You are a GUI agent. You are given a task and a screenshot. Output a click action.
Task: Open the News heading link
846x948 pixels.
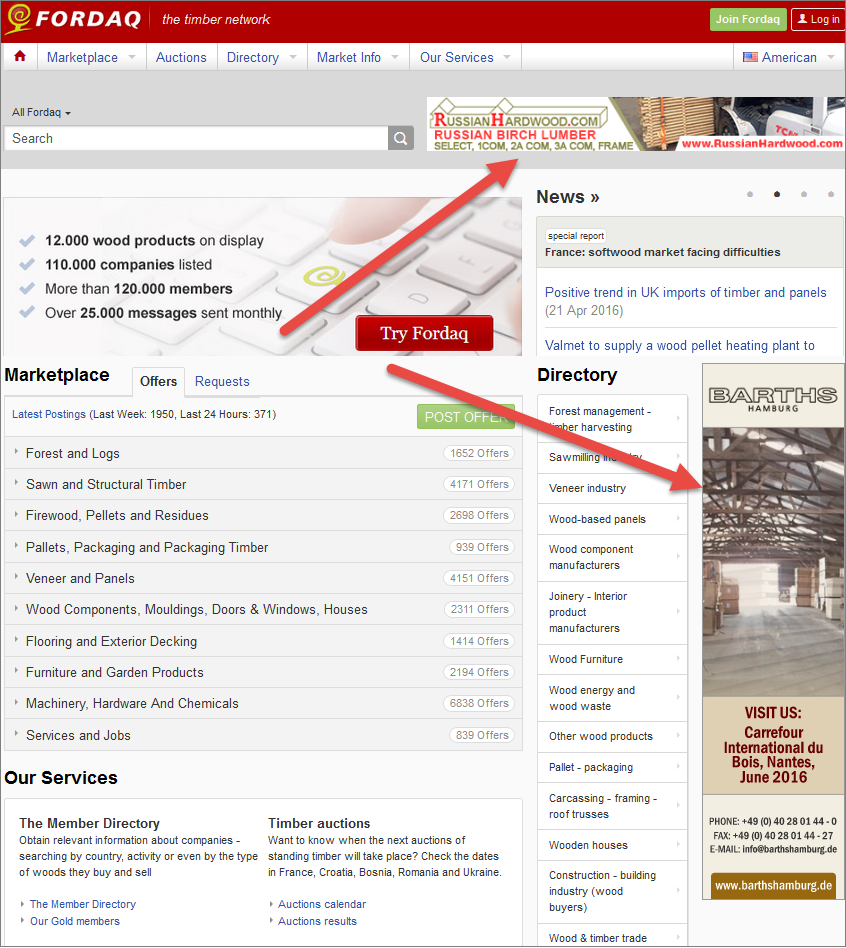568,196
